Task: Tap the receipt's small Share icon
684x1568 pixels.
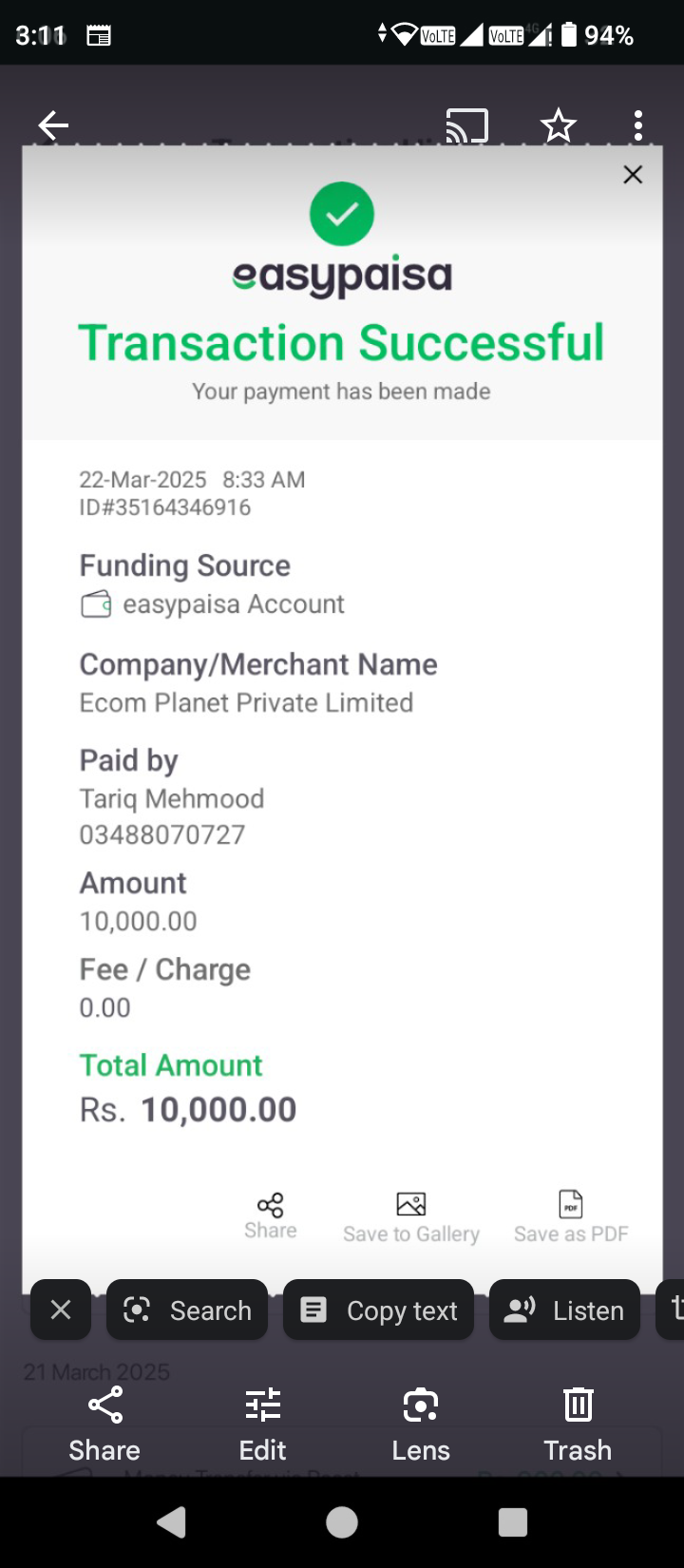Action: click(271, 1204)
